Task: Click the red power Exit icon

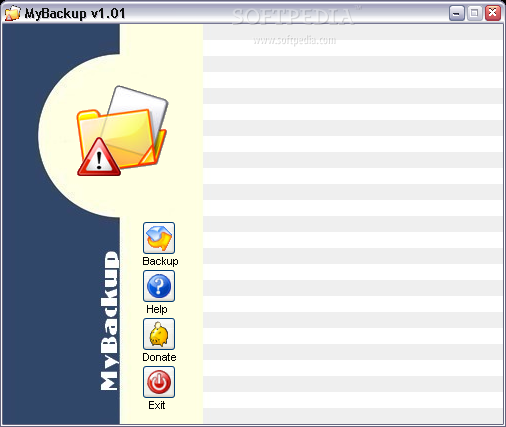Action: (x=159, y=382)
